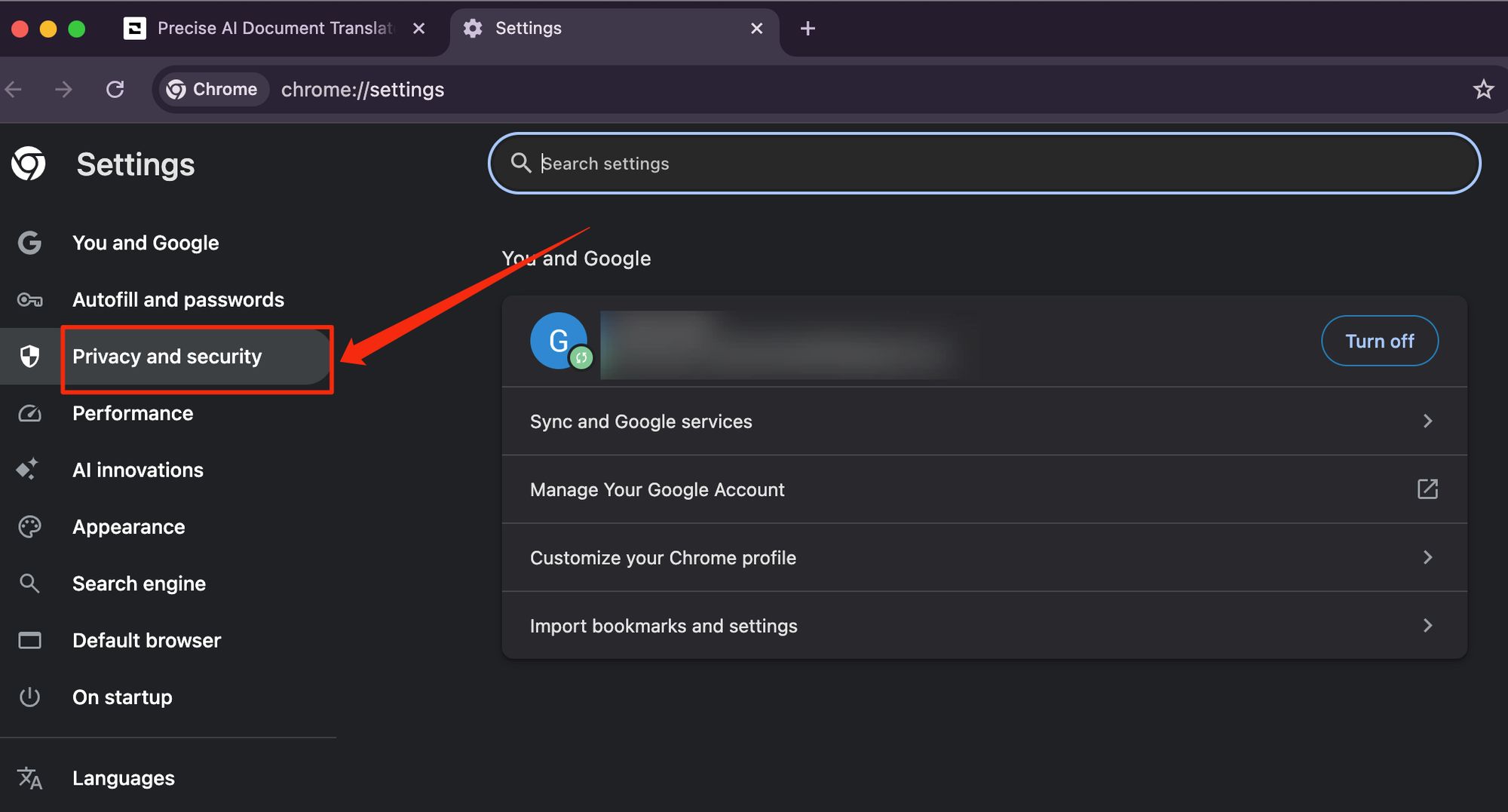This screenshot has width=1508, height=812.
Task: Click the Privacy and security shield icon
Action: coord(29,356)
